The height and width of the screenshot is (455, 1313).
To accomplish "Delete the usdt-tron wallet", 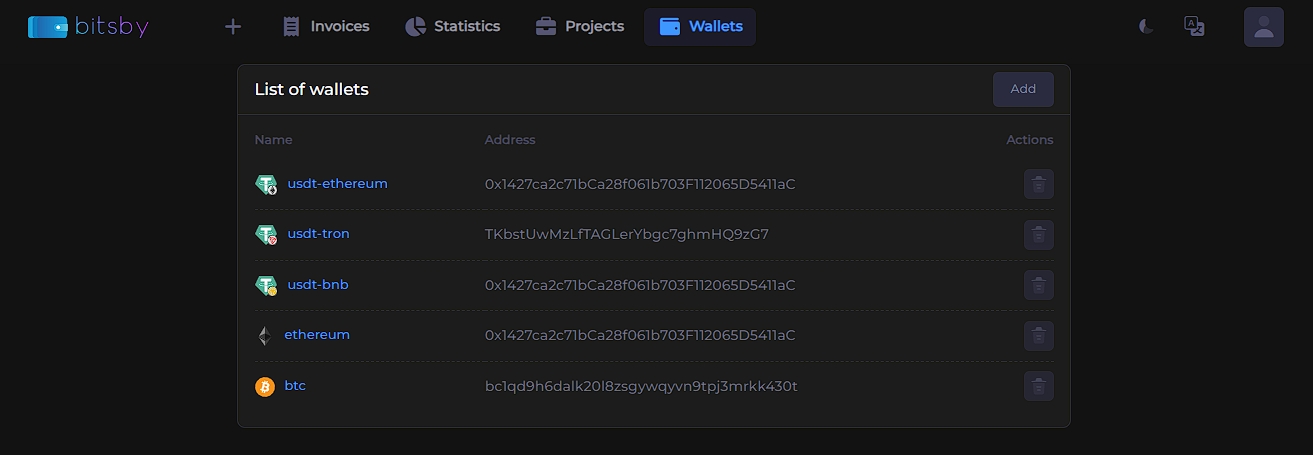I will pyautogui.click(x=1038, y=235).
